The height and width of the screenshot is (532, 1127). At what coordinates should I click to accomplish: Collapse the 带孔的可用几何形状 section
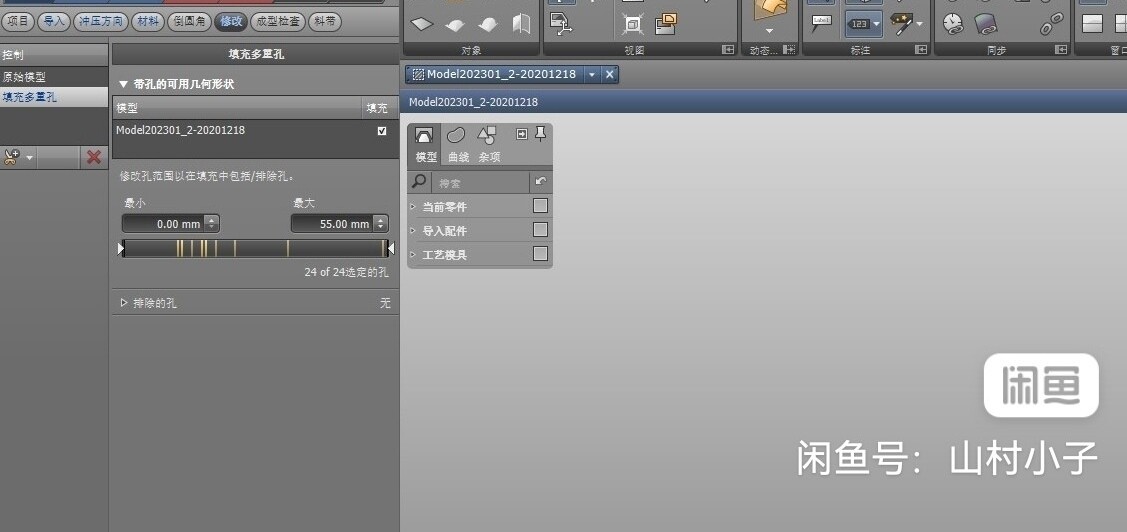click(x=122, y=84)
